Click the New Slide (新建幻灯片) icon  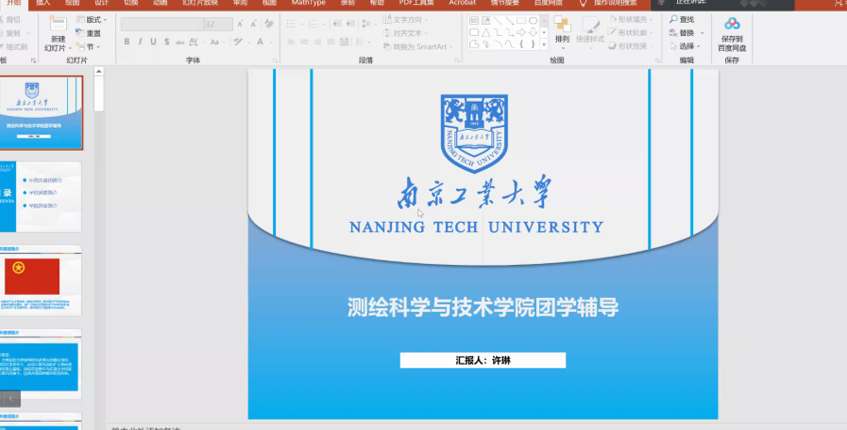[x=57, y=30]
